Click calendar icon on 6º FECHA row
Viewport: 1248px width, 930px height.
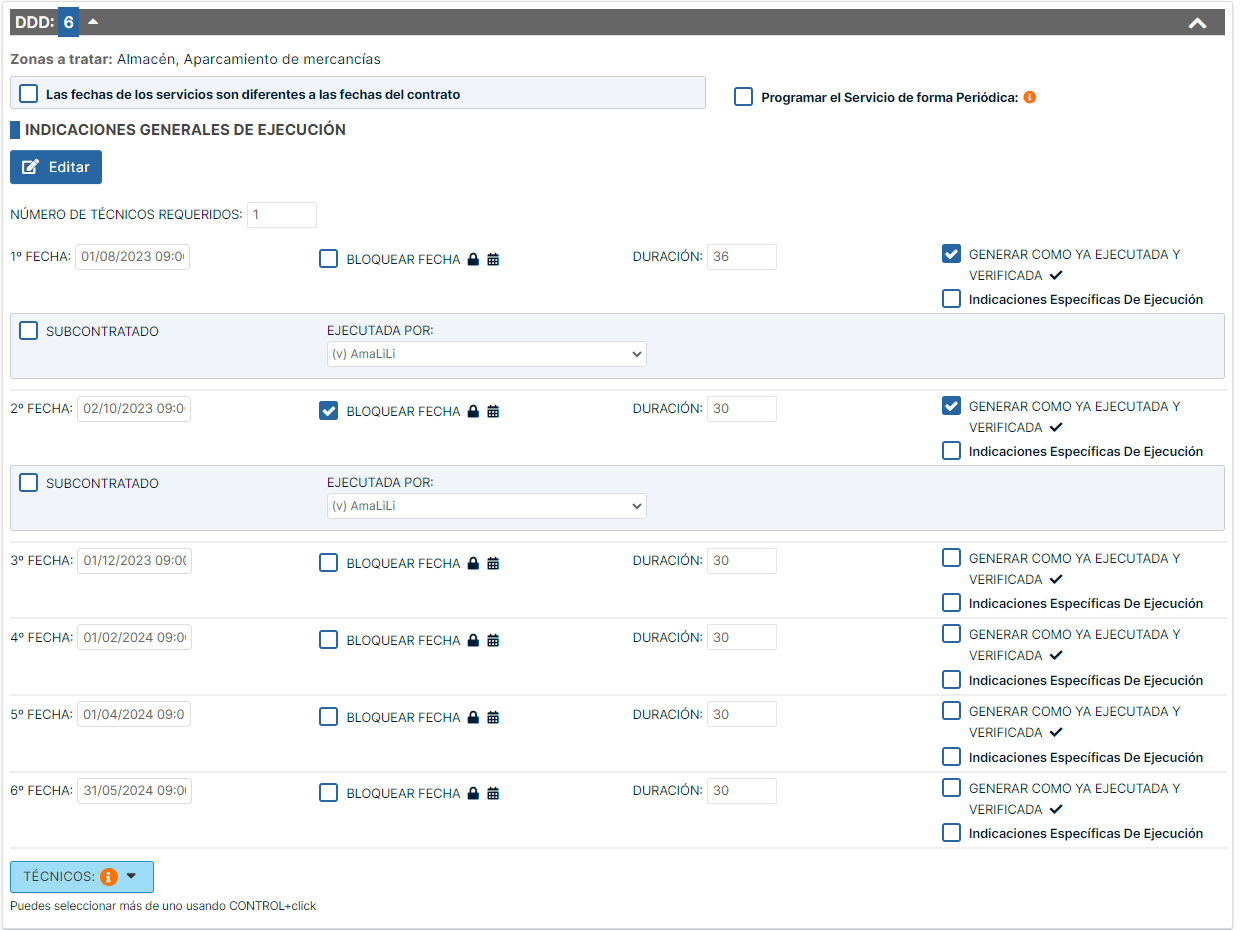tap(493, 794)
